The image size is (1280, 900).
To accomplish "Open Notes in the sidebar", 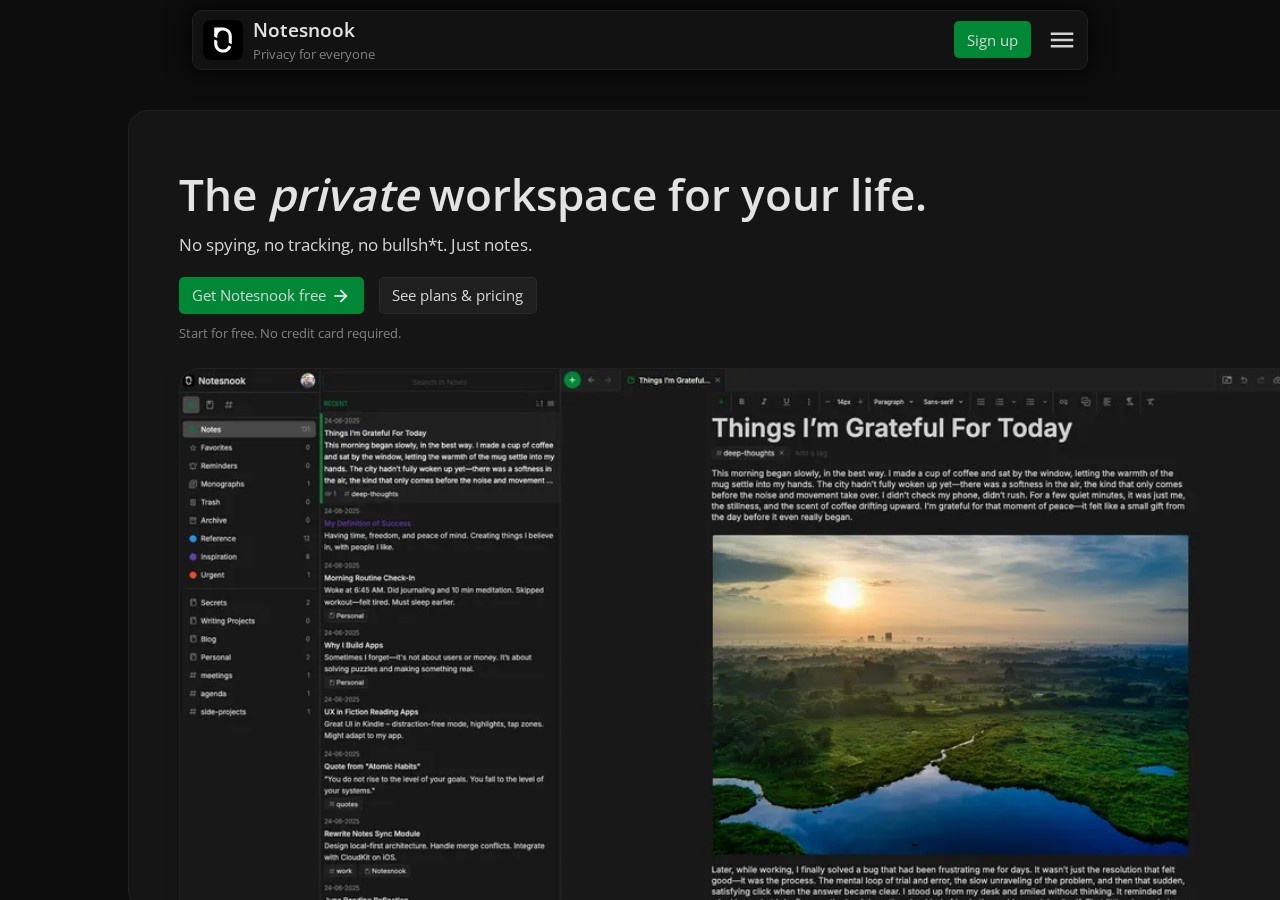I will pyautogui.click(x=249, y=429).
